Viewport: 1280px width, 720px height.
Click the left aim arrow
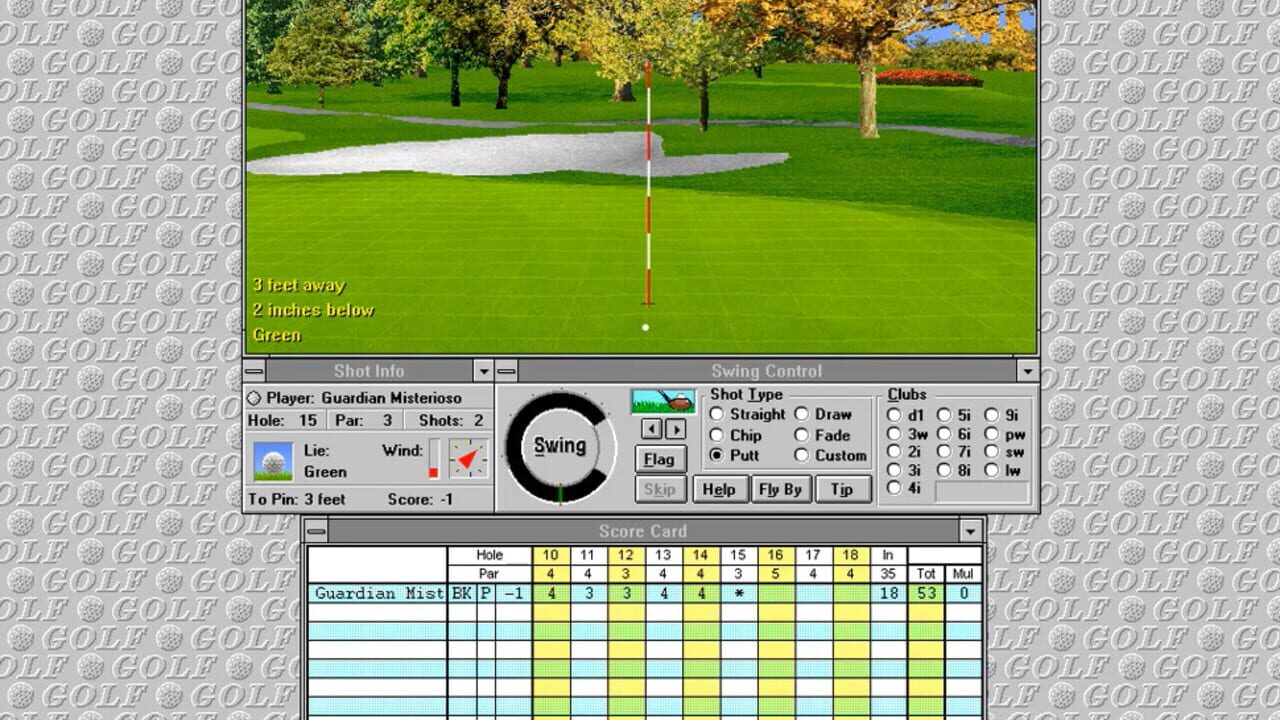tap(651, 429)
